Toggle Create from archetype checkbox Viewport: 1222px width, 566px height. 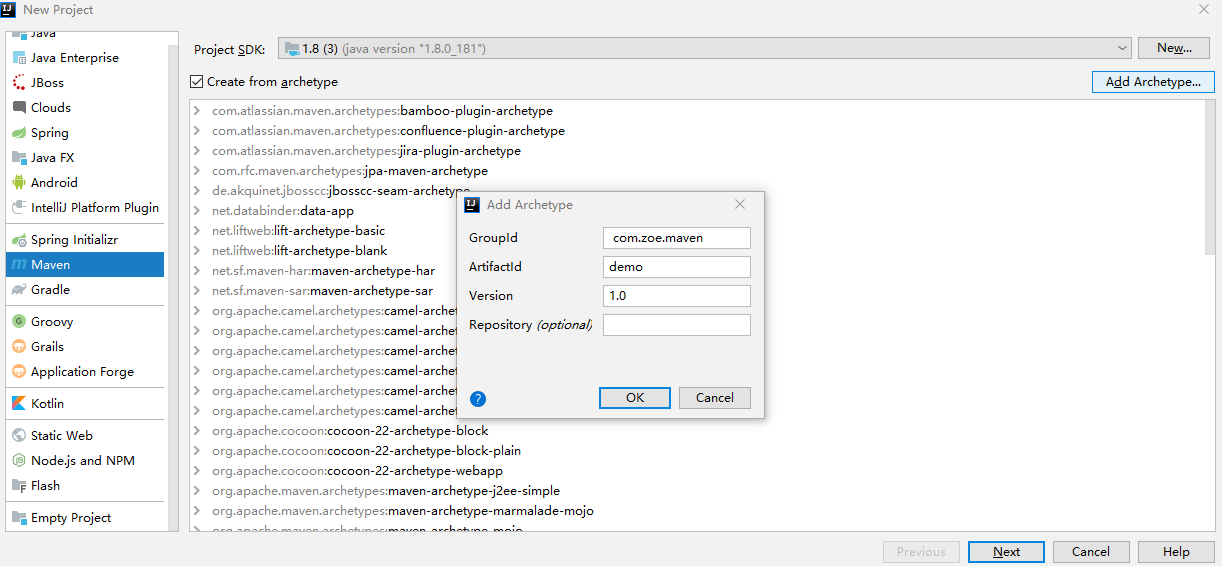coord(197,82)
